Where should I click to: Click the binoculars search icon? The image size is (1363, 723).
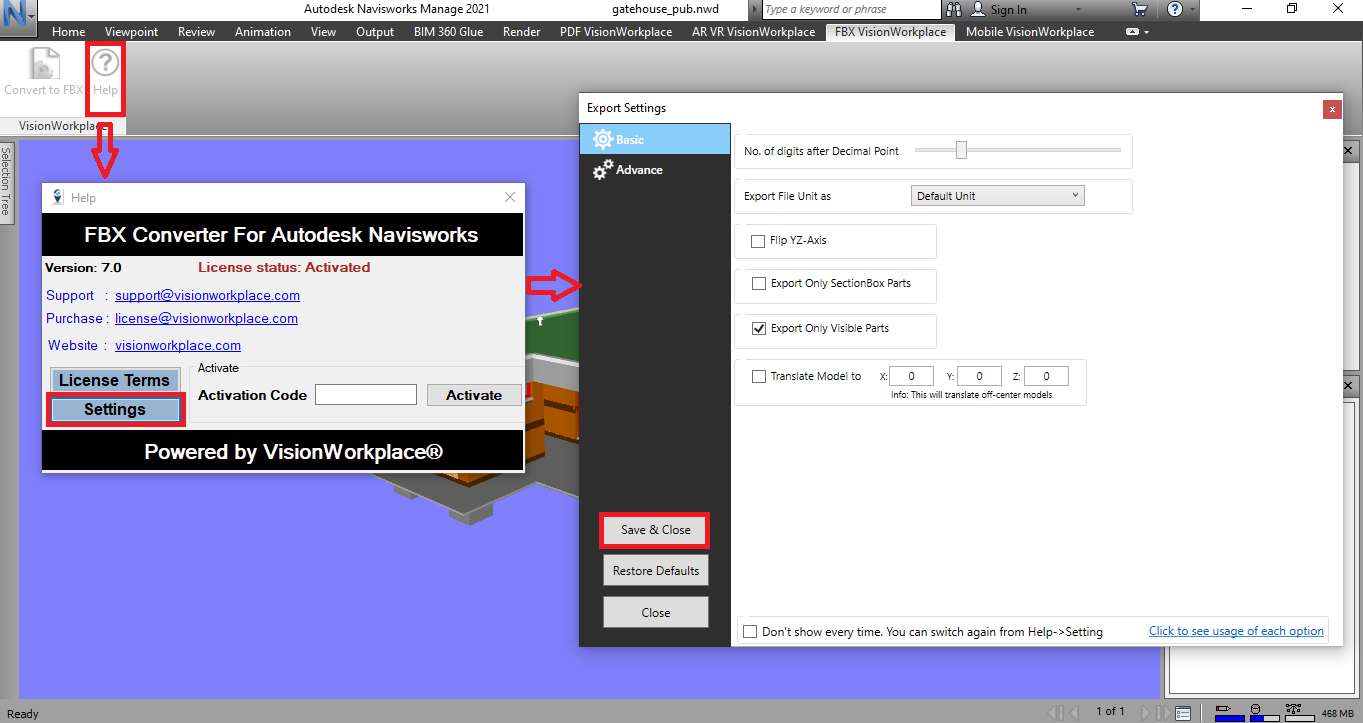point(954,9)
